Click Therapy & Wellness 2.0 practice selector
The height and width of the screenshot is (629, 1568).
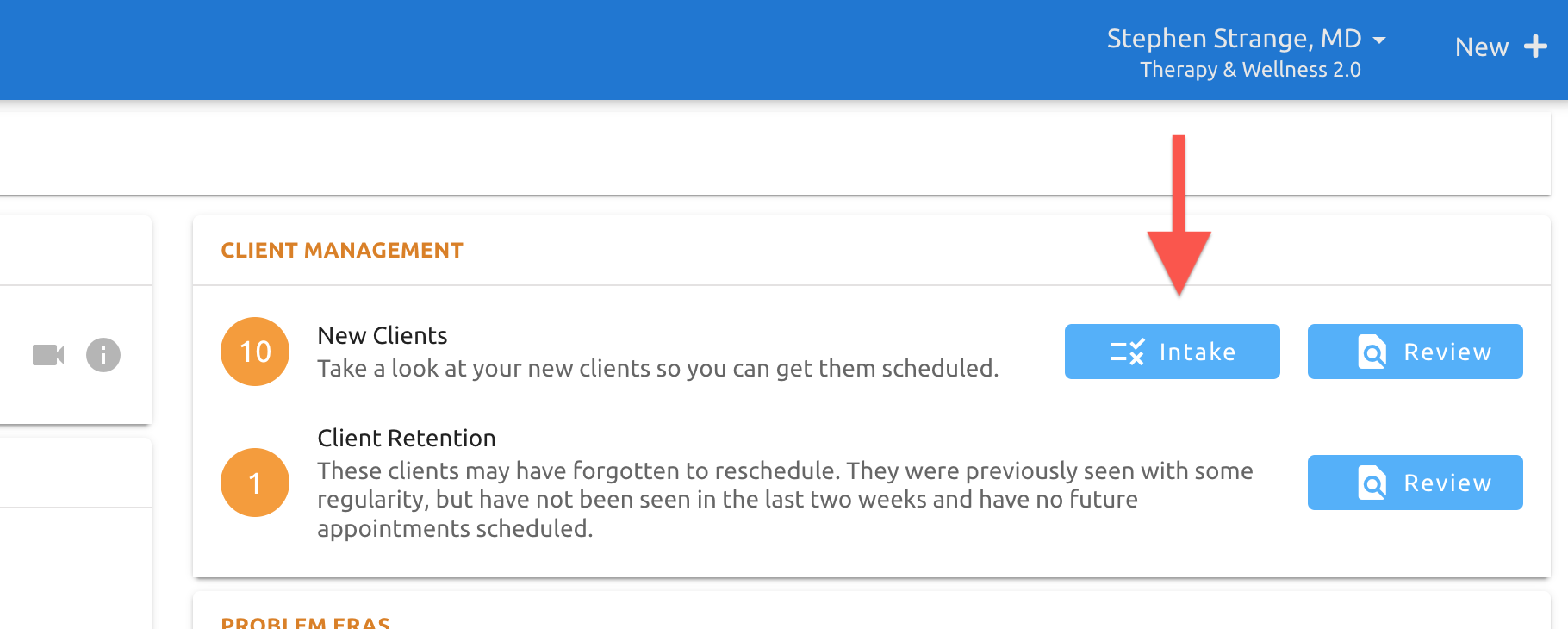[x=1251, y=70]
